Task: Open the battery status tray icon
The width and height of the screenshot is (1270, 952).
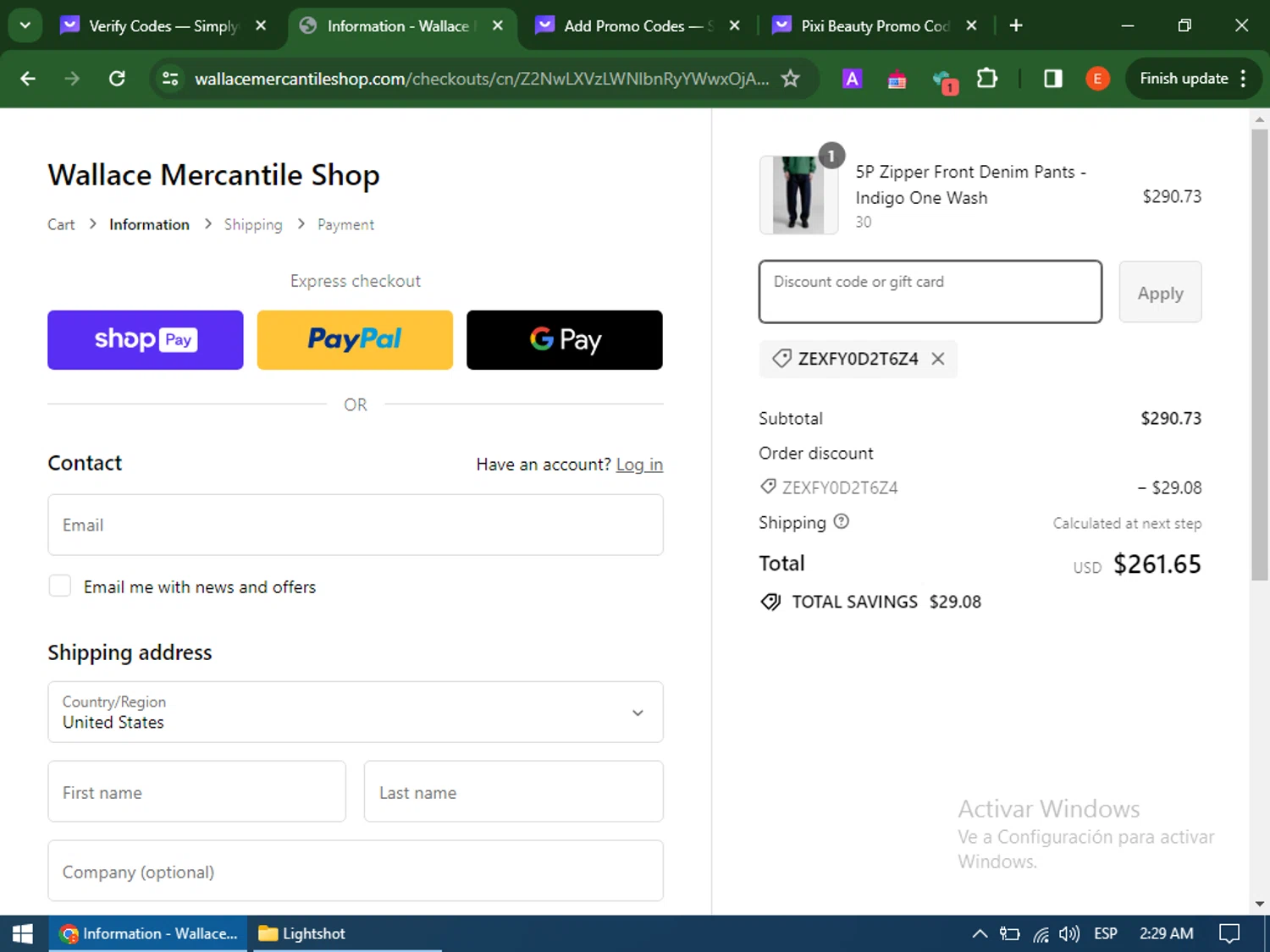Action: pos(1010,934)
